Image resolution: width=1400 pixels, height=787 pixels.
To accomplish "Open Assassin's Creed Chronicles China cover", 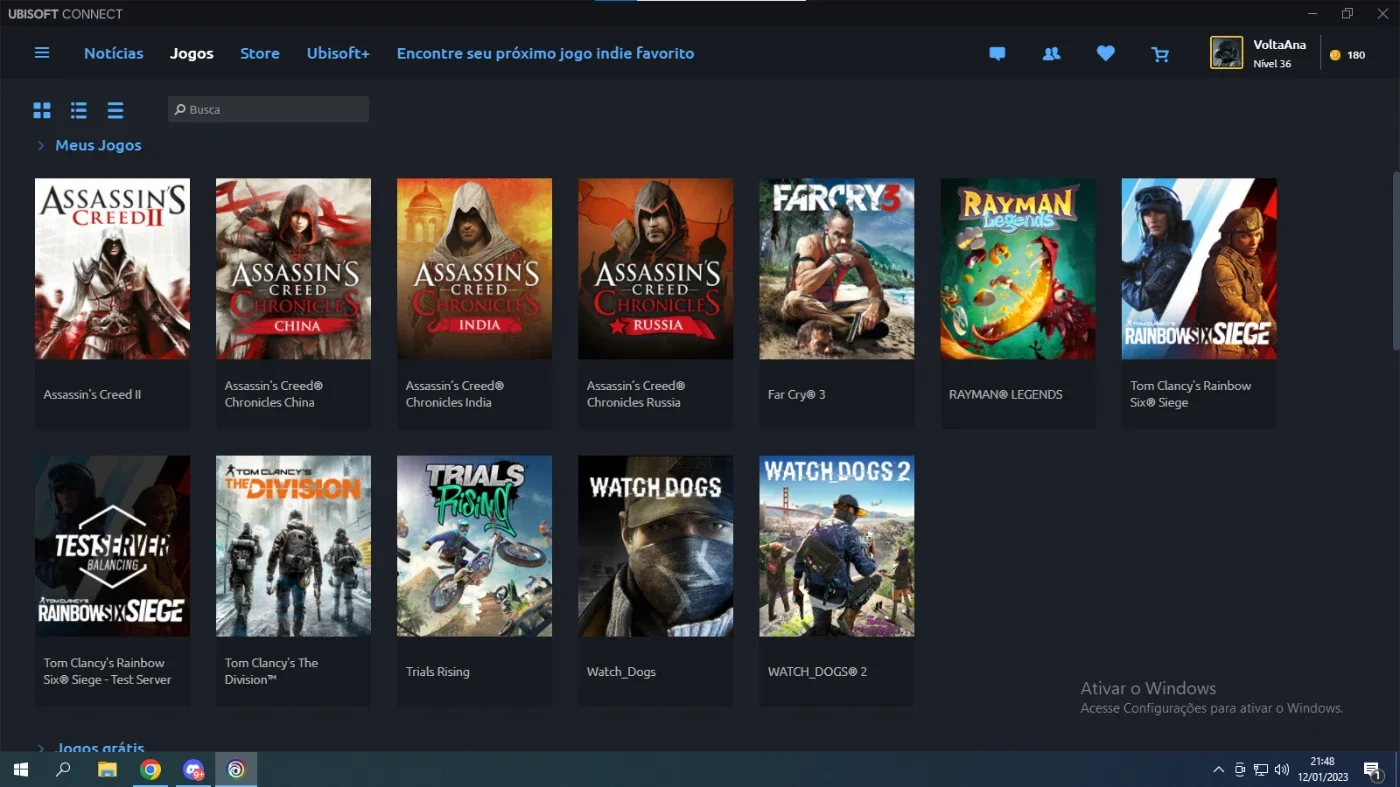I will tap(293, 269).
